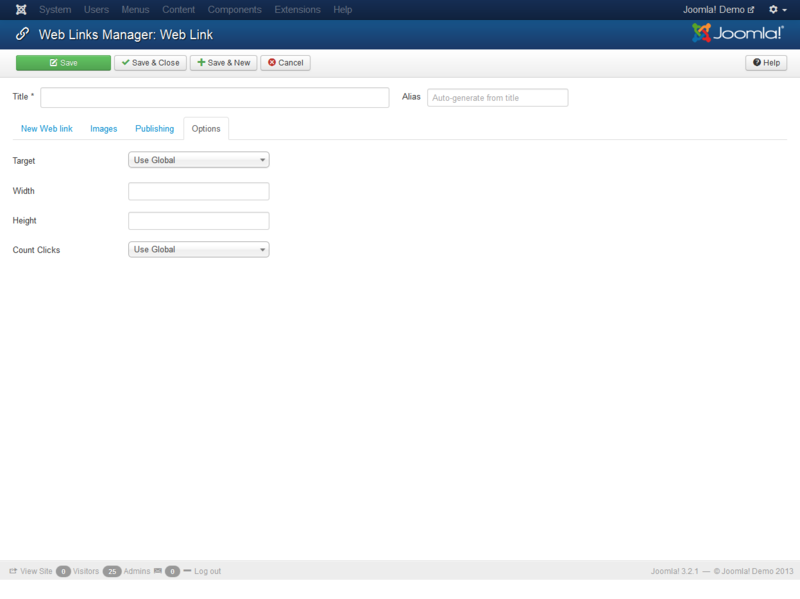
Task: Click Save & Close button
Action: coord(151,63)
